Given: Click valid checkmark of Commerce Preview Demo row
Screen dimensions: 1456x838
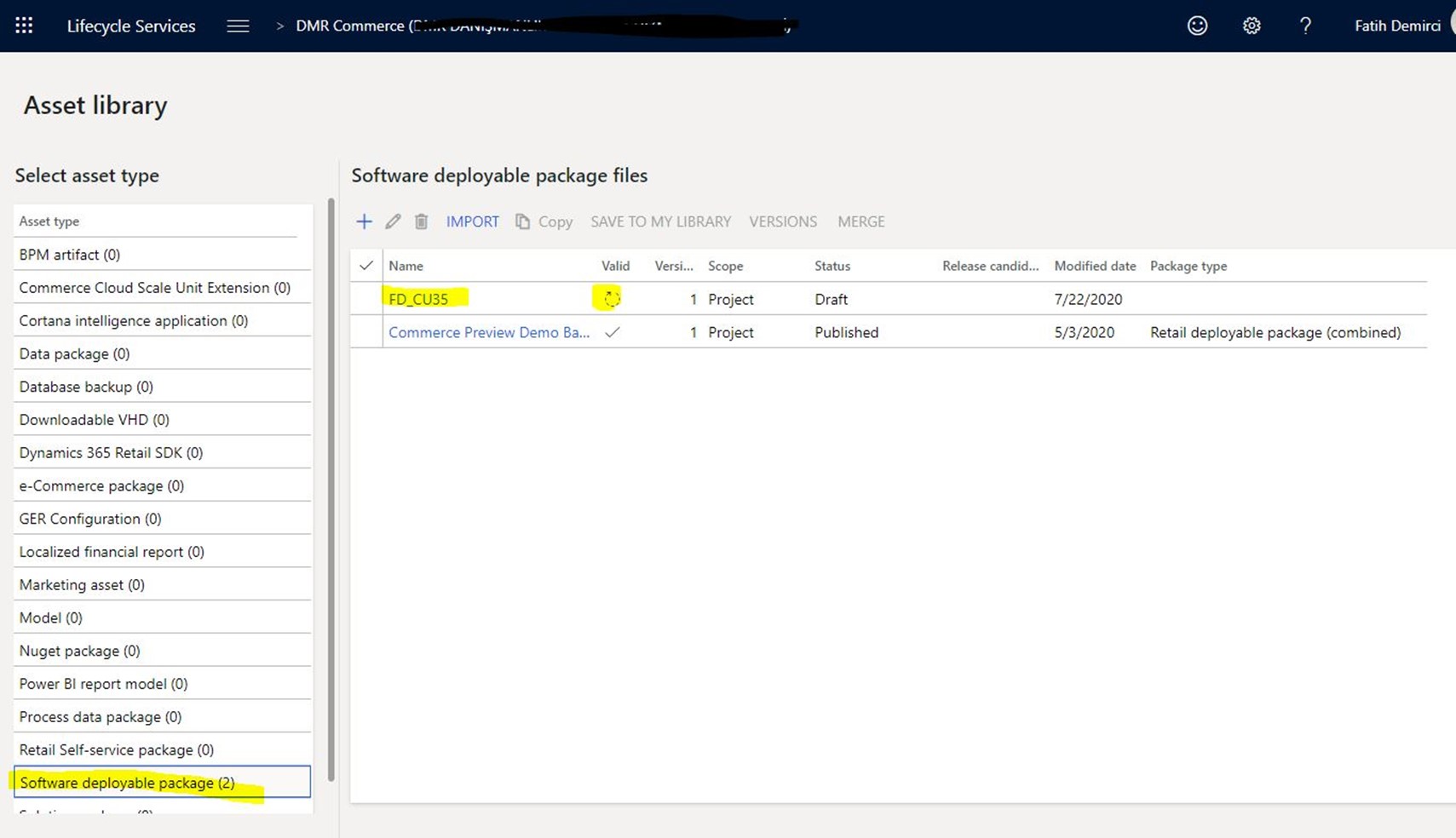Looking at the screenshot, I should 612,332.
